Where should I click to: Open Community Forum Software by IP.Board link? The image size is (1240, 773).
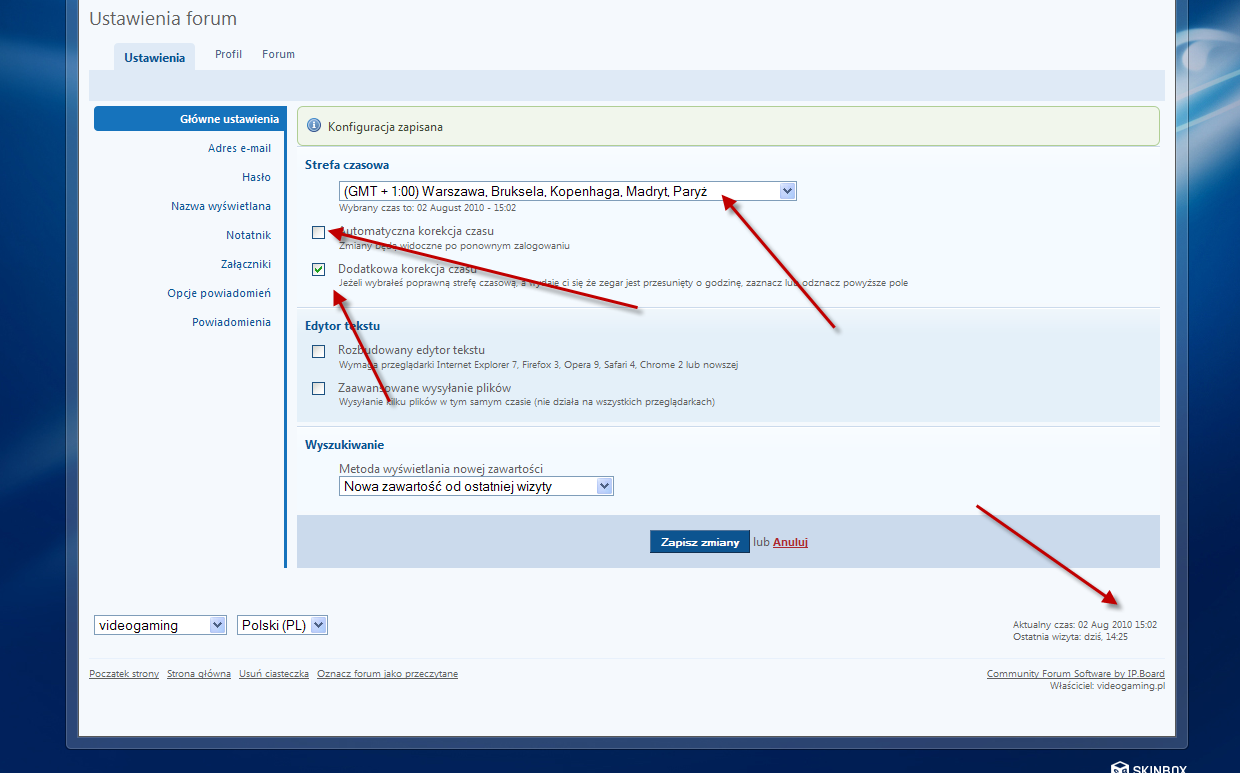1075,674
